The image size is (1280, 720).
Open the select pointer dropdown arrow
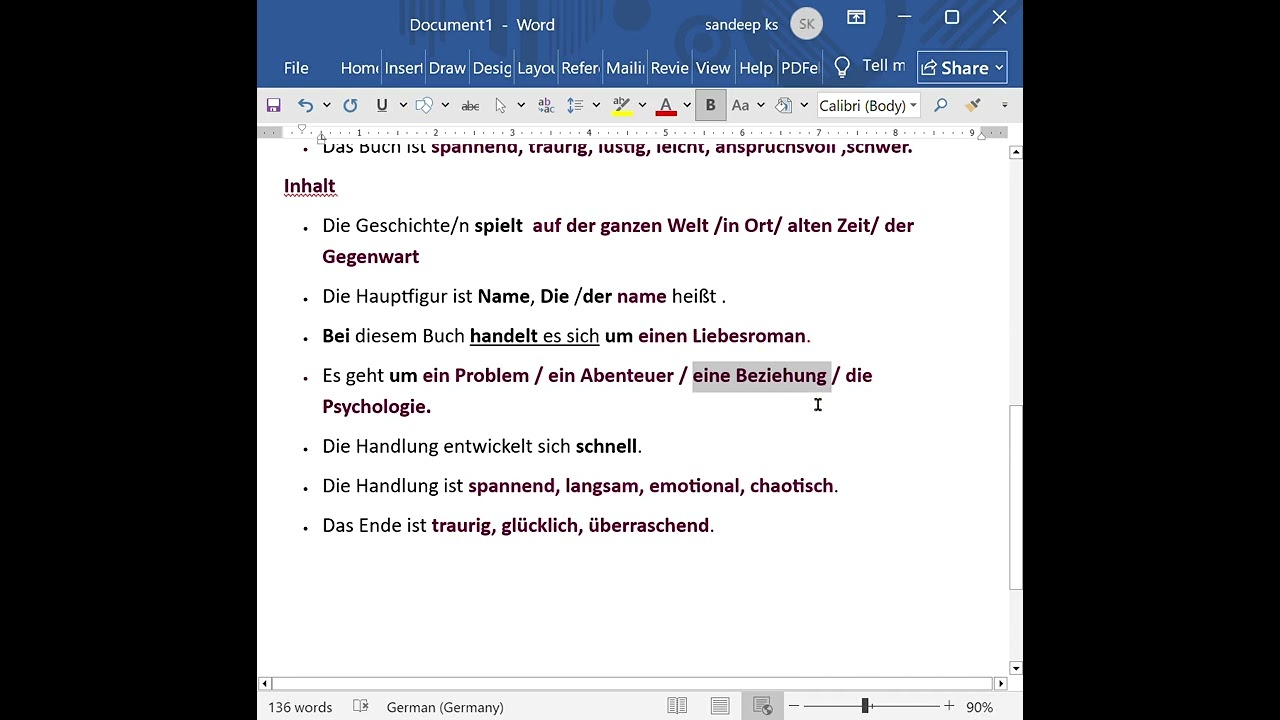[x=521, y=105]
